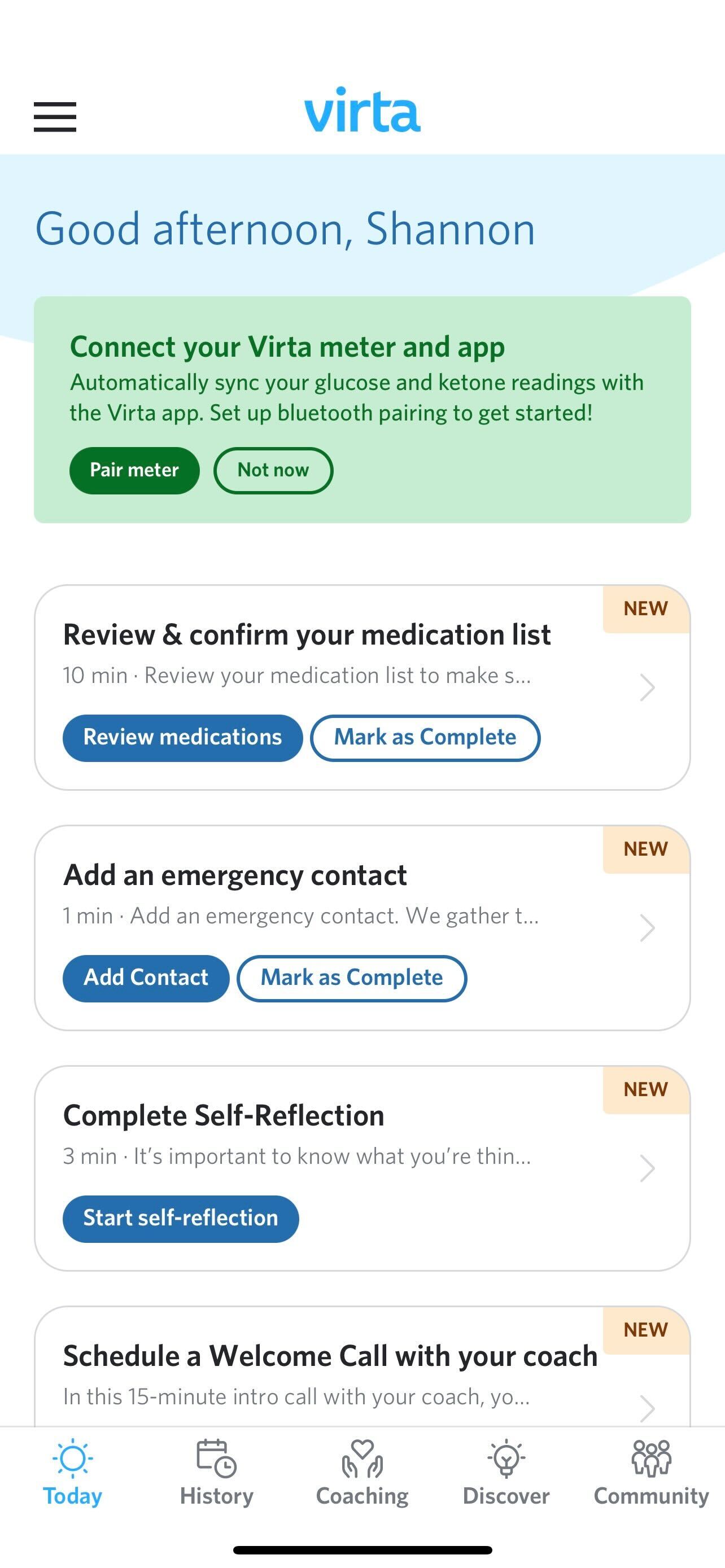This screenshot has height=1568, width=725.
Task: Tap Review medications button
Action: pos(182,738)
